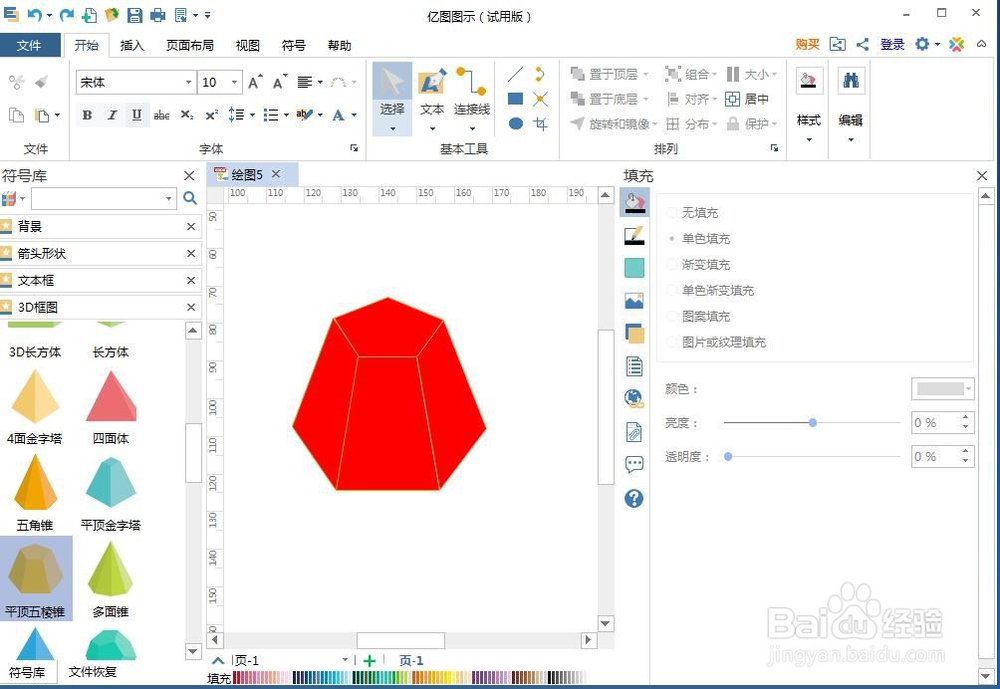
Task: Click the red pentagonal frustum on canvas
Action: [389, 394]
